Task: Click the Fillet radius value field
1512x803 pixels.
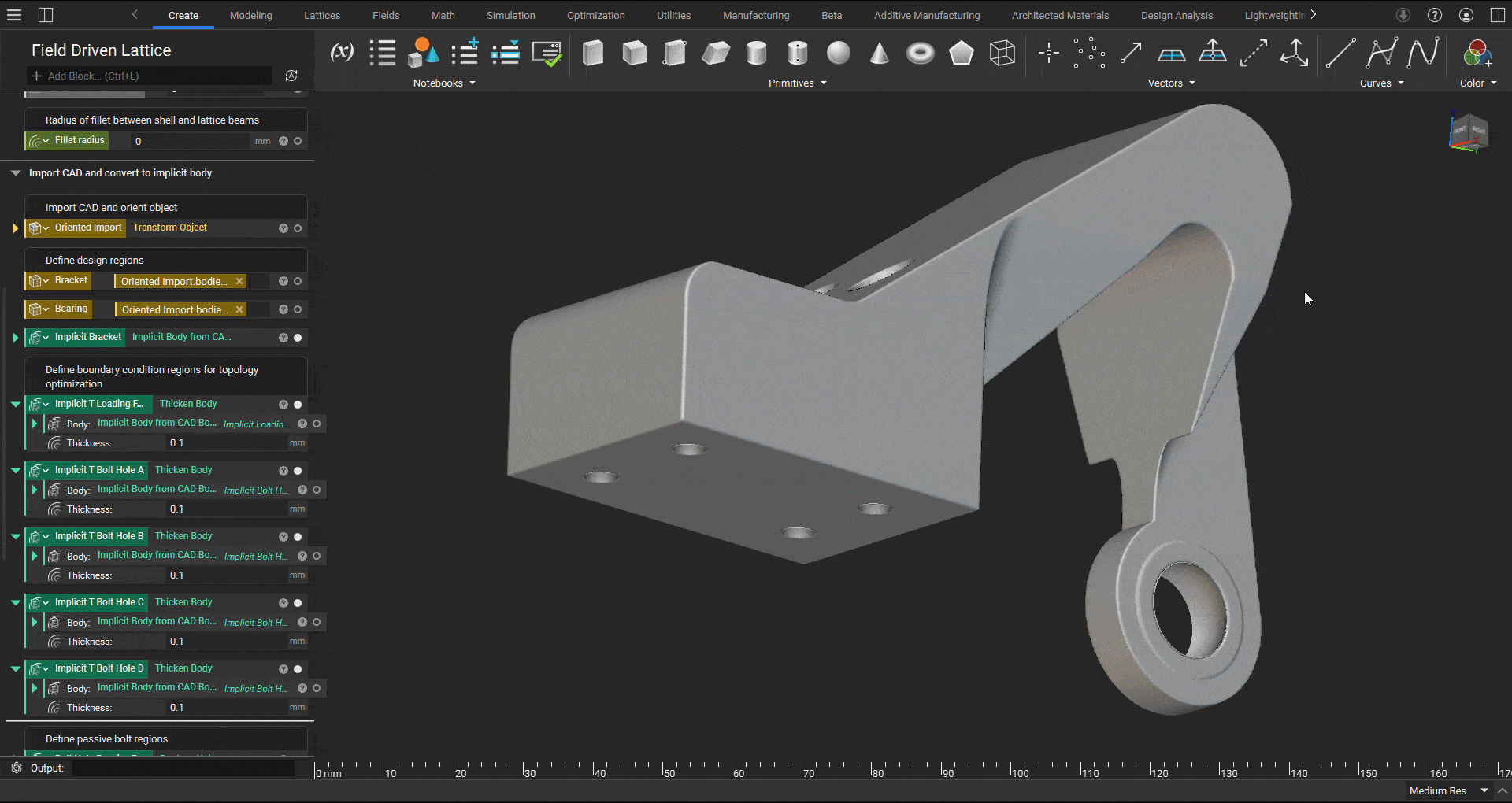Action: coord(189,142)
